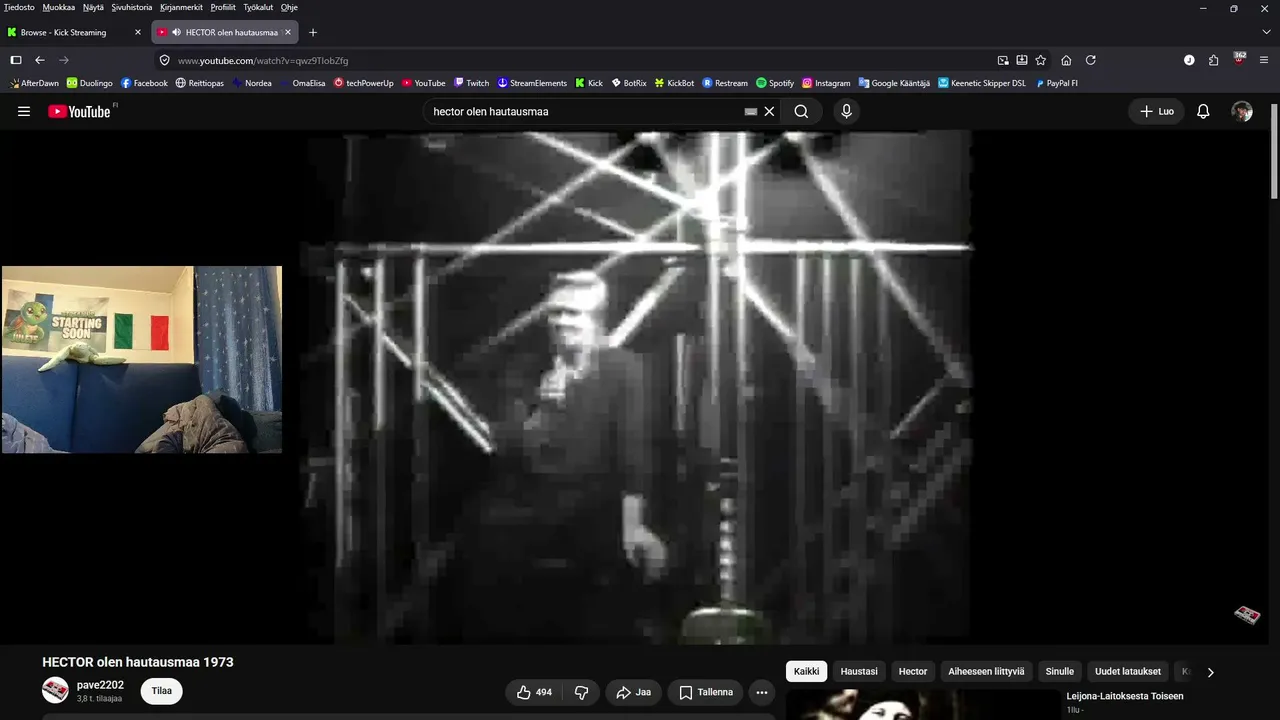Open the Twitch bookmark

tap(471, 83)
